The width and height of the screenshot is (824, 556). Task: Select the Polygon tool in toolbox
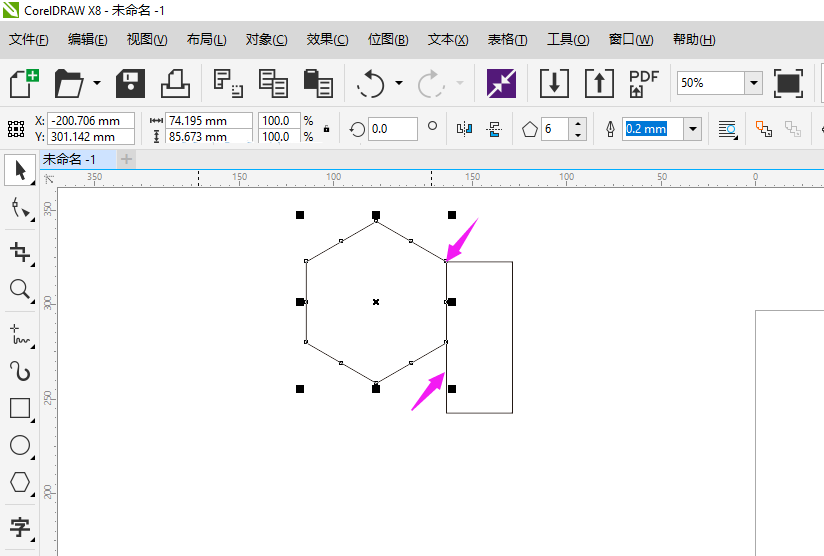(x=20, y=482)
